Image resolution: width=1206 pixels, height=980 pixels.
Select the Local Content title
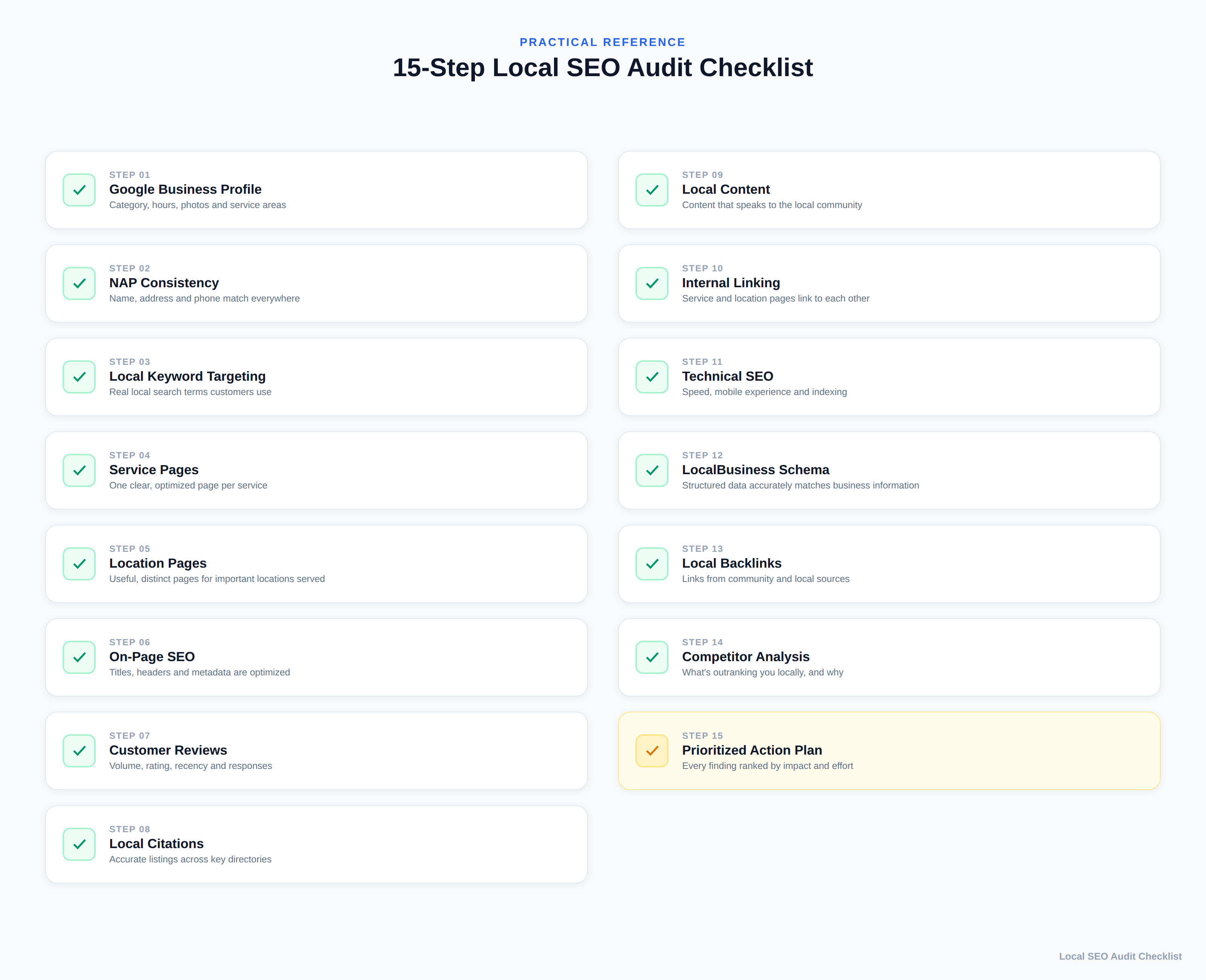click(726, 189)
